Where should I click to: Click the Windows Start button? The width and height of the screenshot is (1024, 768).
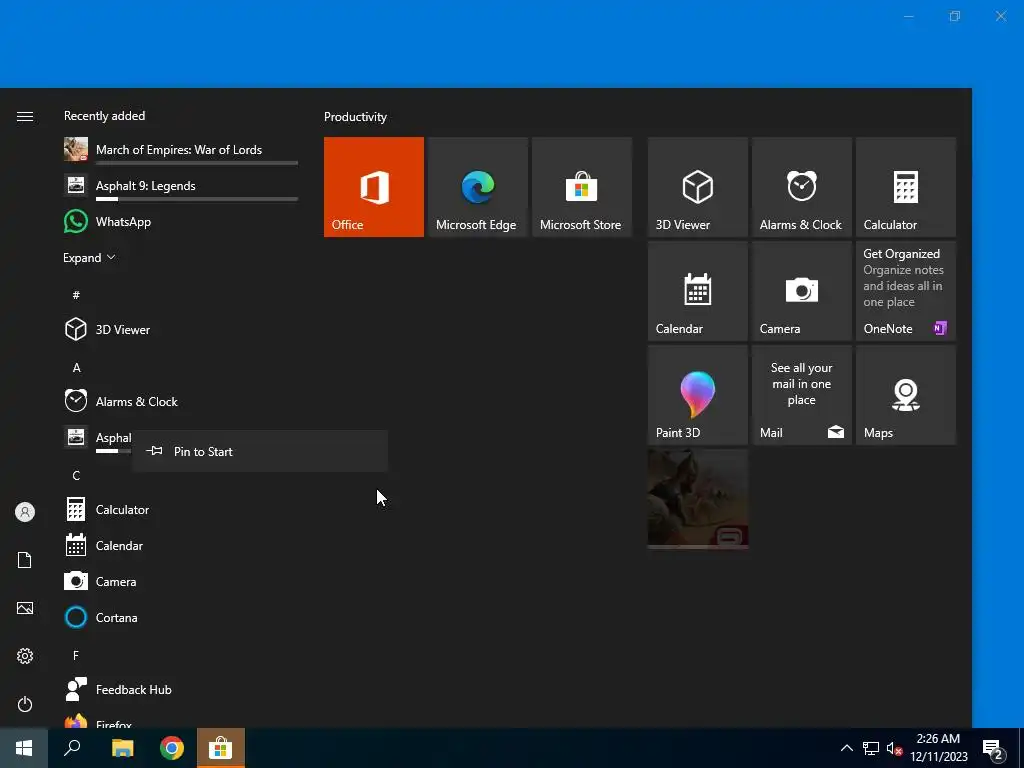tap(24, 748)
